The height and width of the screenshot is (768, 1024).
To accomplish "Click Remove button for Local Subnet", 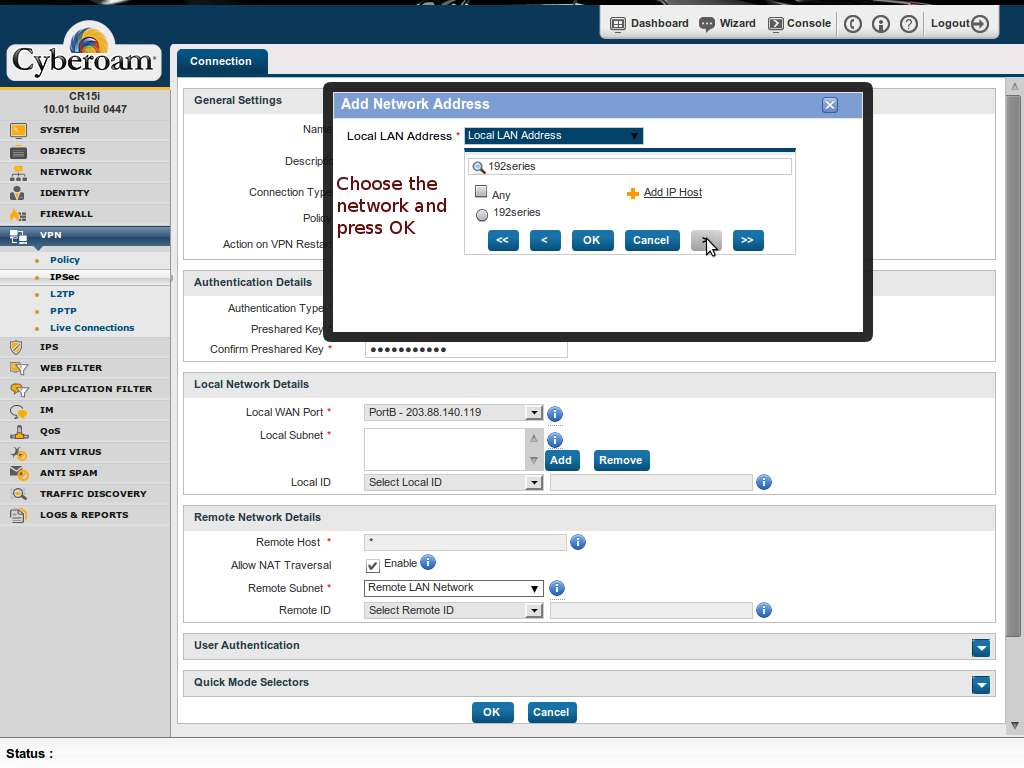I will [621, 460].
